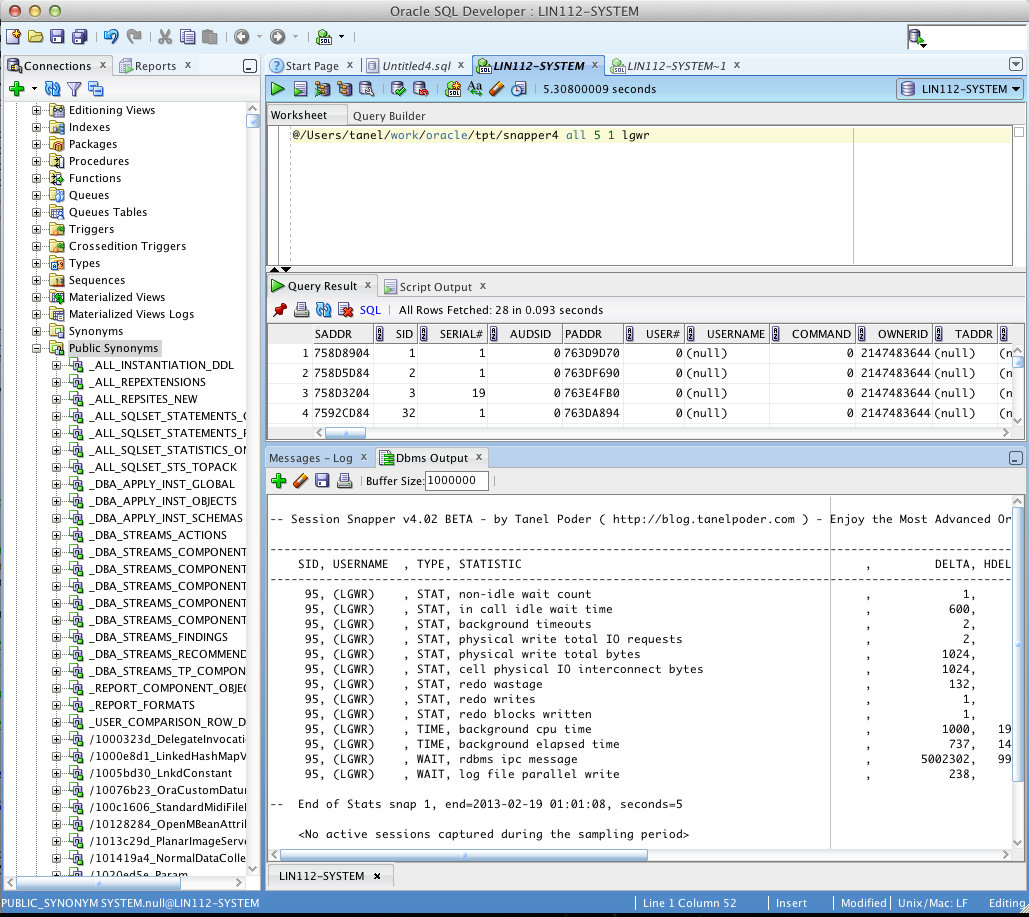Viewport: 1029px width, 917px height.
Task: Open SQL Tuning Advisor icon
Action: tap(366, 89)
